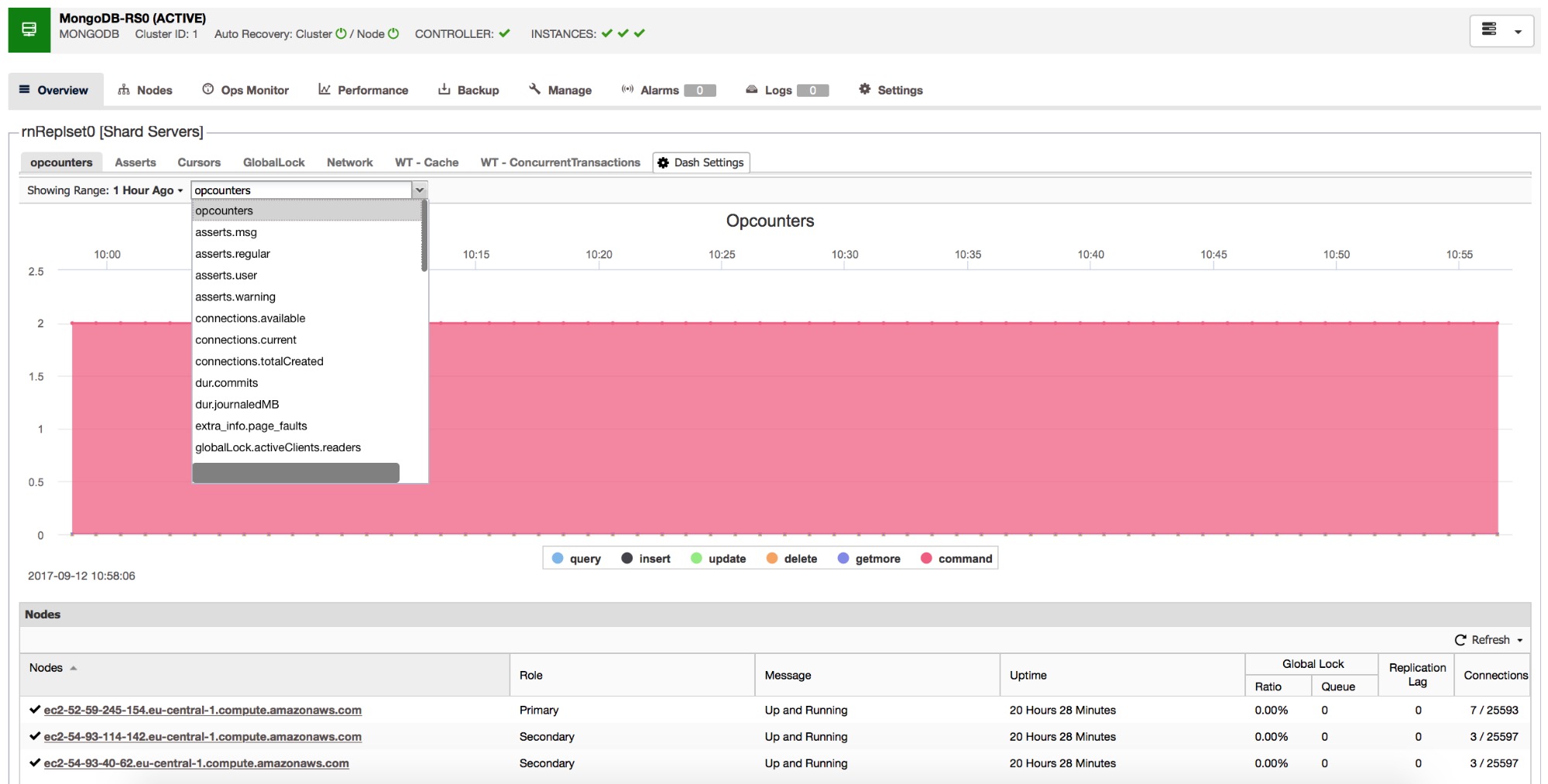Open the Manage tab

pyautogui.click(x=560, y=90)
